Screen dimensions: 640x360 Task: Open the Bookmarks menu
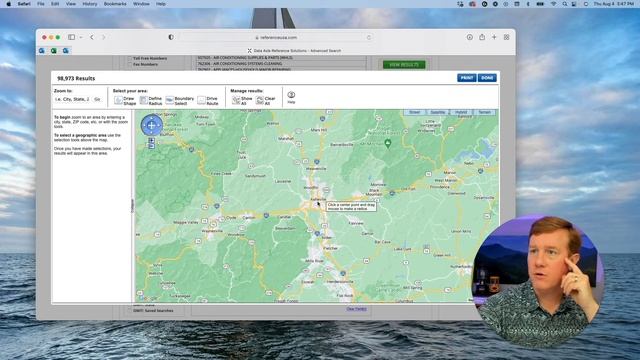[x=115, y=4]
